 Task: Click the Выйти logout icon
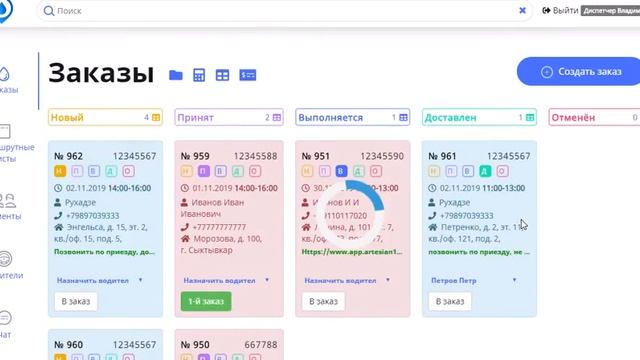tap(546, 10)
